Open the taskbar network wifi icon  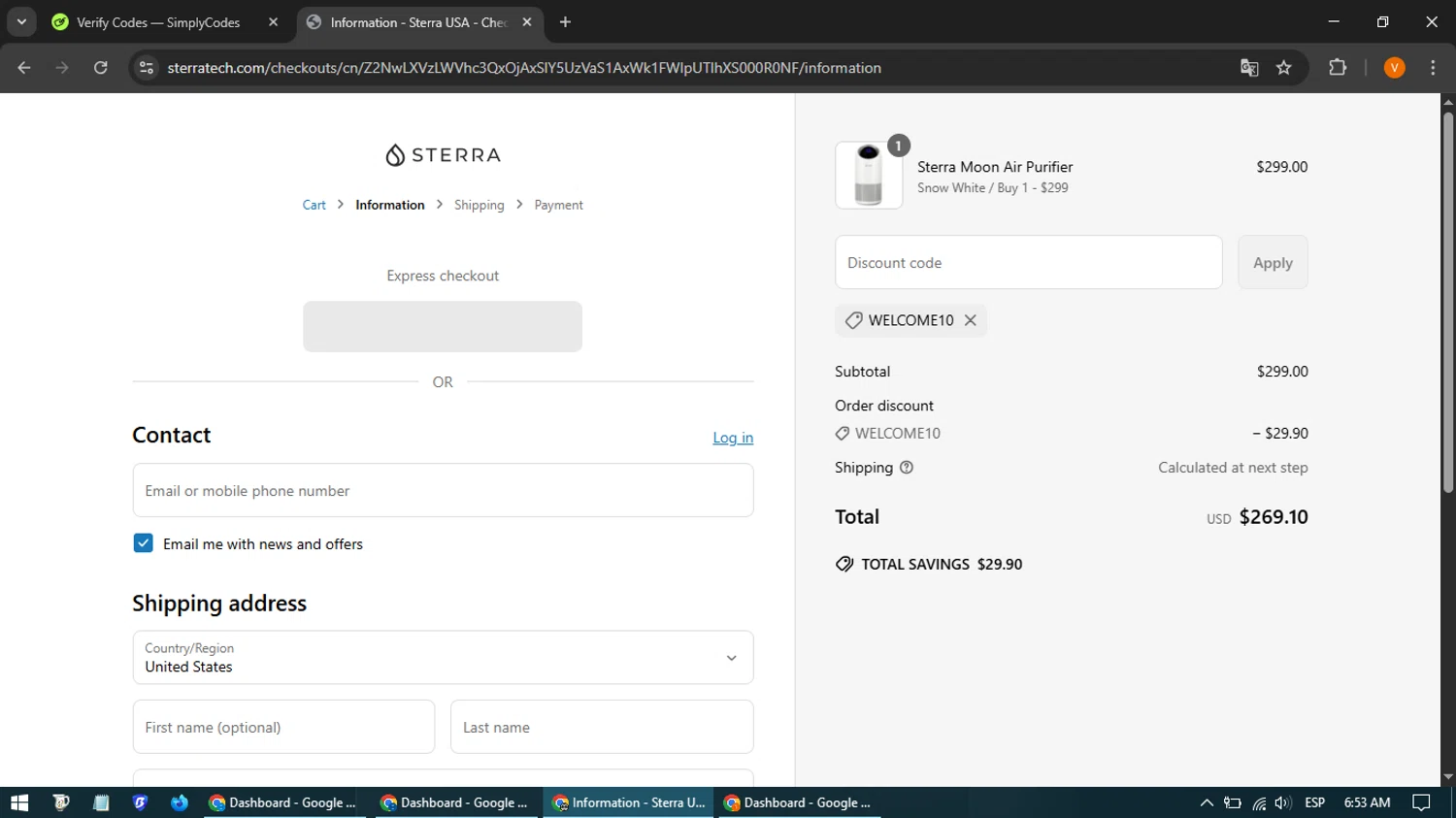point(1259,802)
